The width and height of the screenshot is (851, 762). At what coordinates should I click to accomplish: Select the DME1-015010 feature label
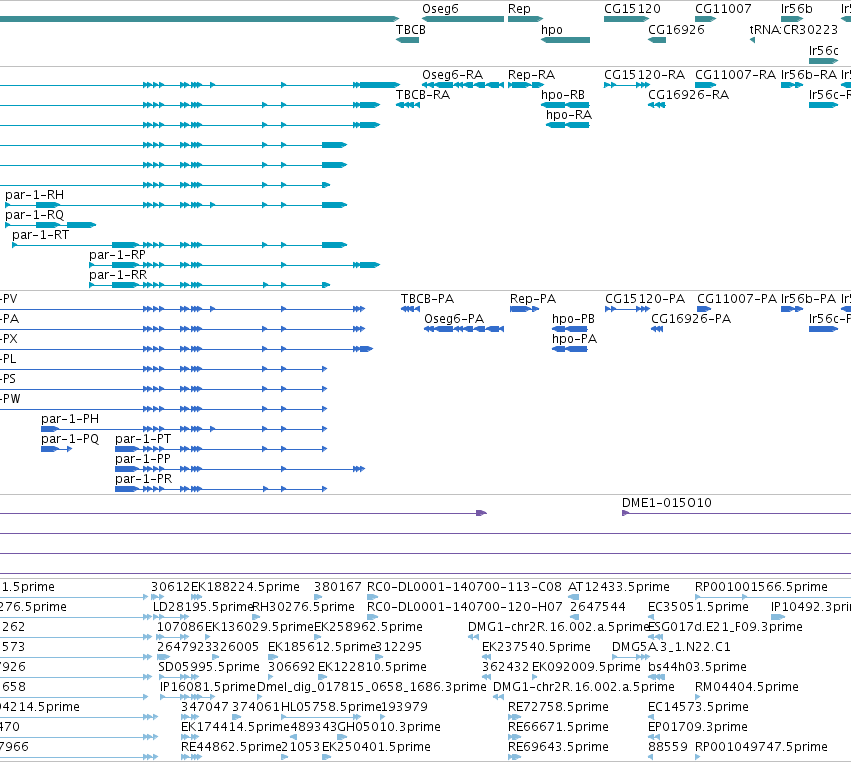tap(666, 503)
